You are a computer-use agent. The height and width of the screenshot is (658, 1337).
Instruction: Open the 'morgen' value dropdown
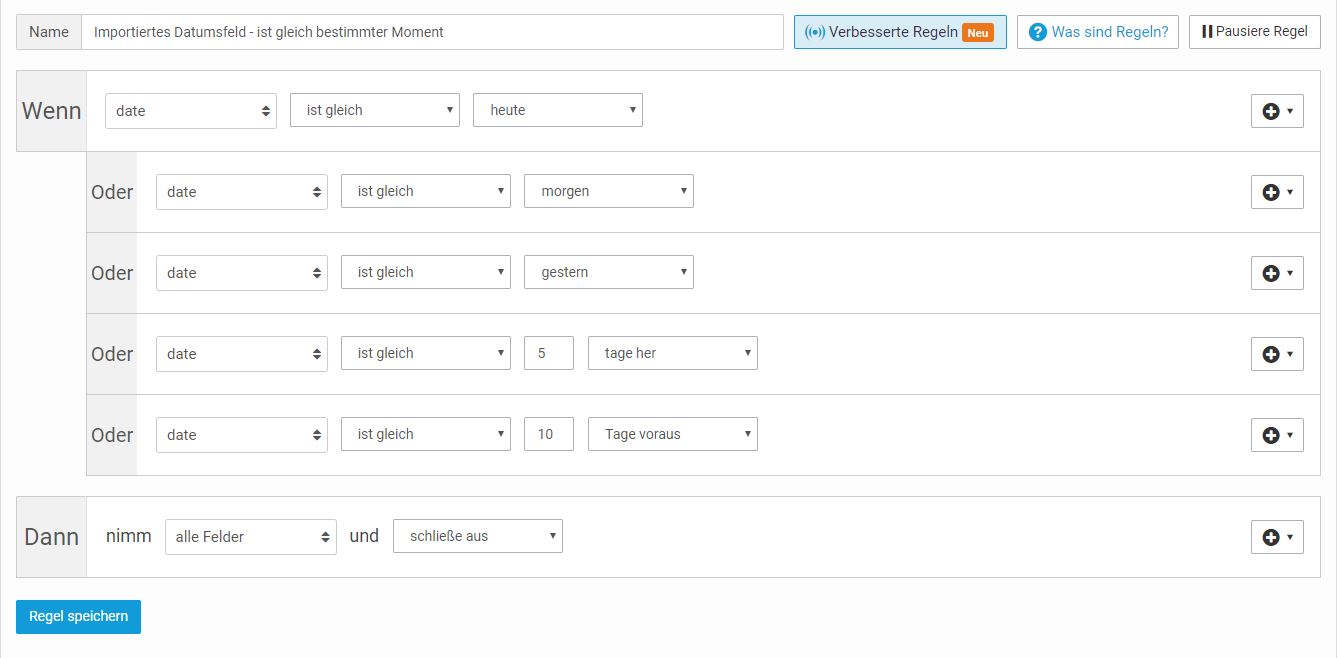coord(609,191)
